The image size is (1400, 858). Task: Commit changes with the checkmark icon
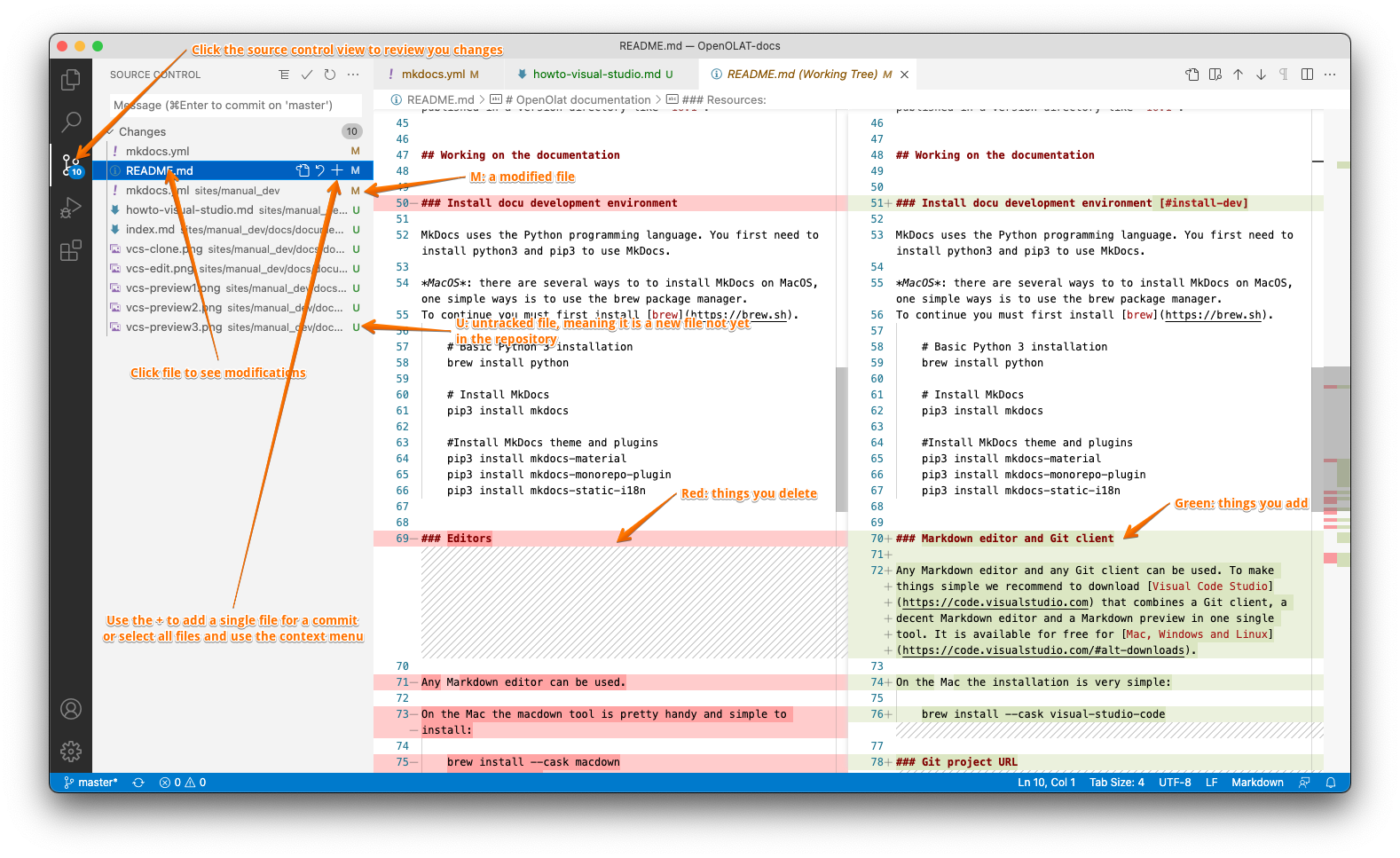point(307,75)
